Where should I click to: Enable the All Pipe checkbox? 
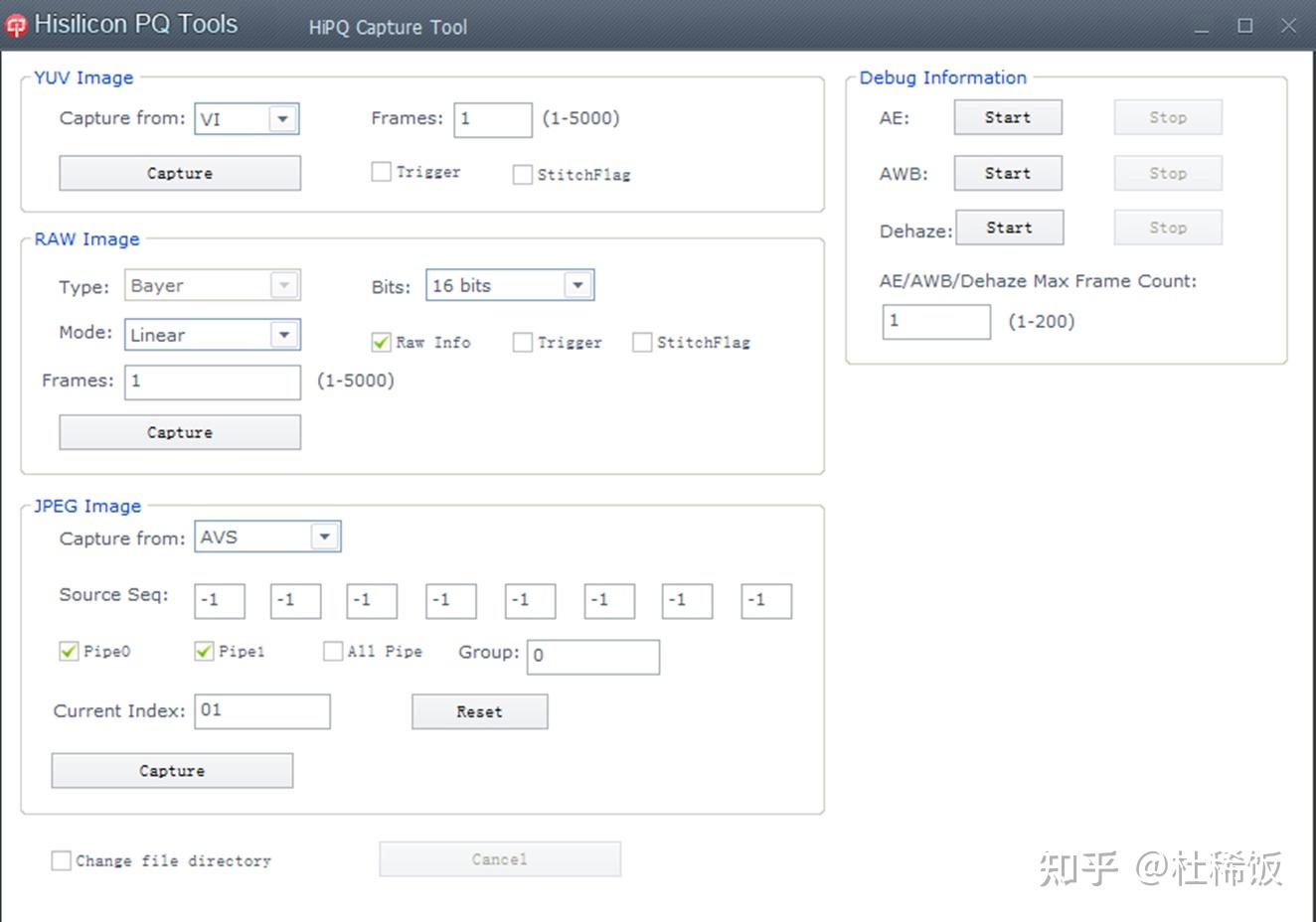point(333,651)
